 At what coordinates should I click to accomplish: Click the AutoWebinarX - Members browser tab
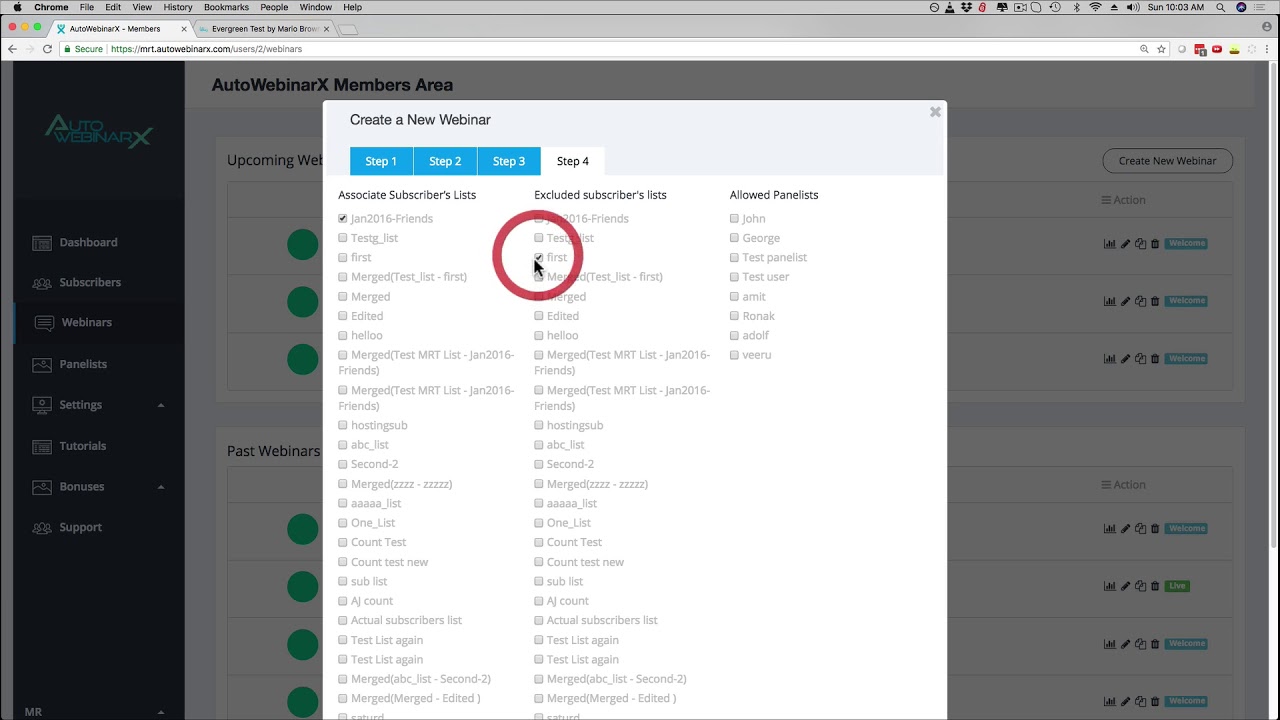click(x=120, y=29)
